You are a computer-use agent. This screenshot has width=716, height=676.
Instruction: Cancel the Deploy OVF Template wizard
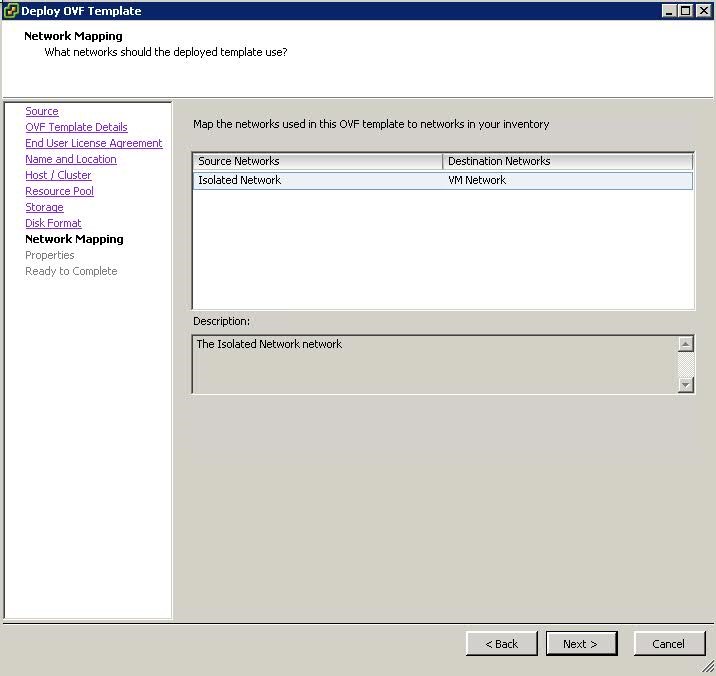669,644
